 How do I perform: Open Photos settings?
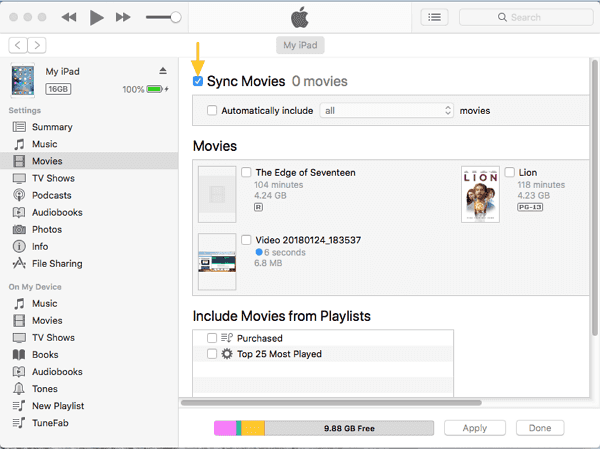tap(47, 230)
